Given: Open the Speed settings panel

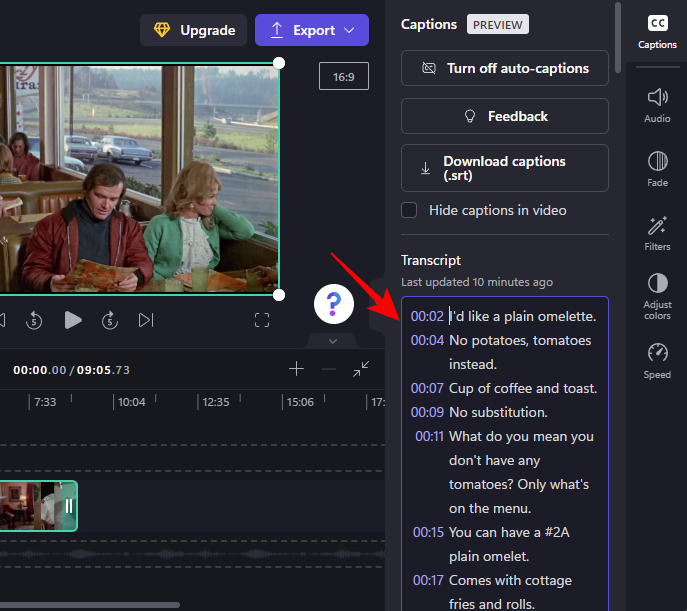Looking at the screenshot, I should click(657, 360).
